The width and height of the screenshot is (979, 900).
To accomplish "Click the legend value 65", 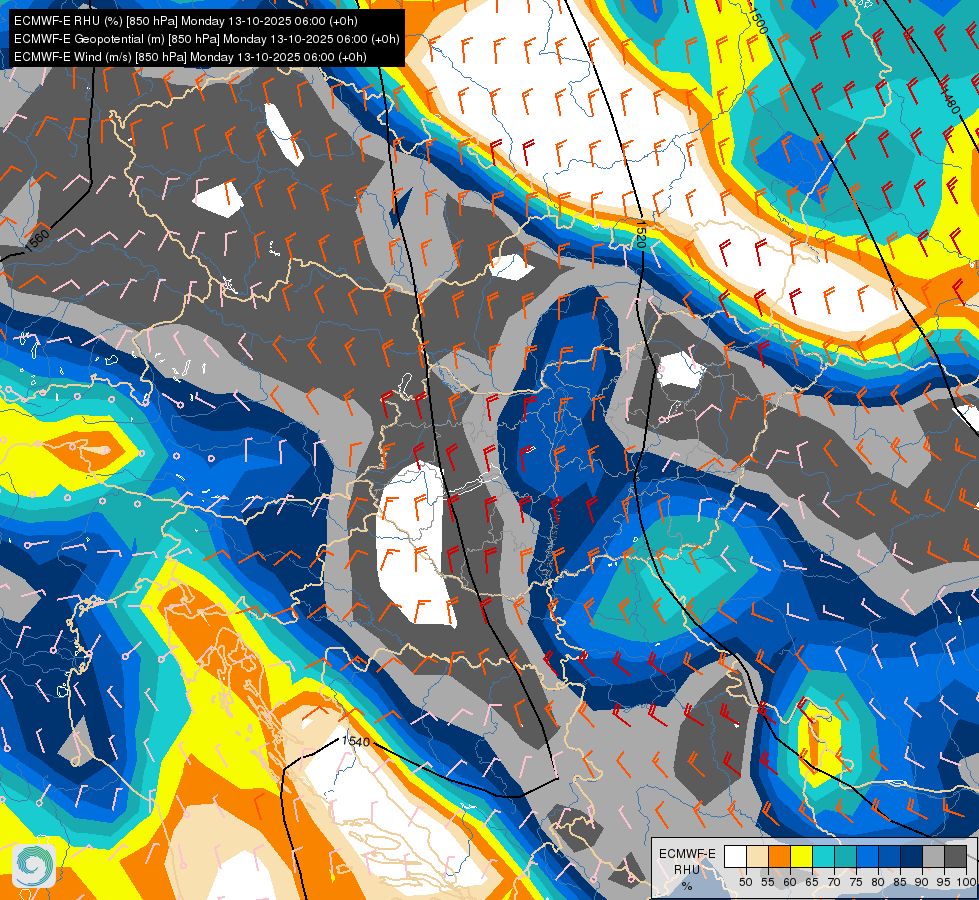I will (812, 882).
